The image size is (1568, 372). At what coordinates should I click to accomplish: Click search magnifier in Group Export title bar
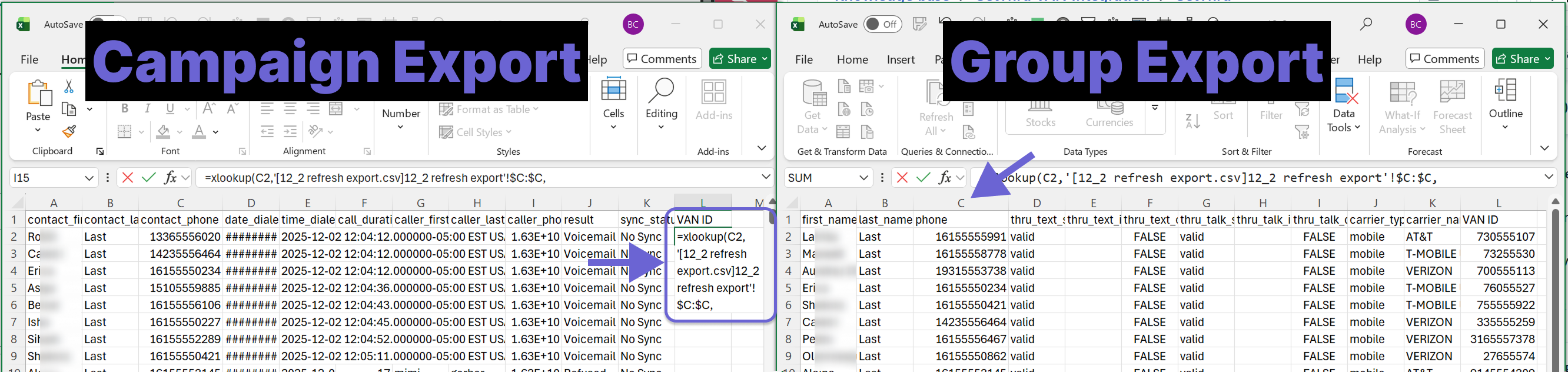point(1367,24)
